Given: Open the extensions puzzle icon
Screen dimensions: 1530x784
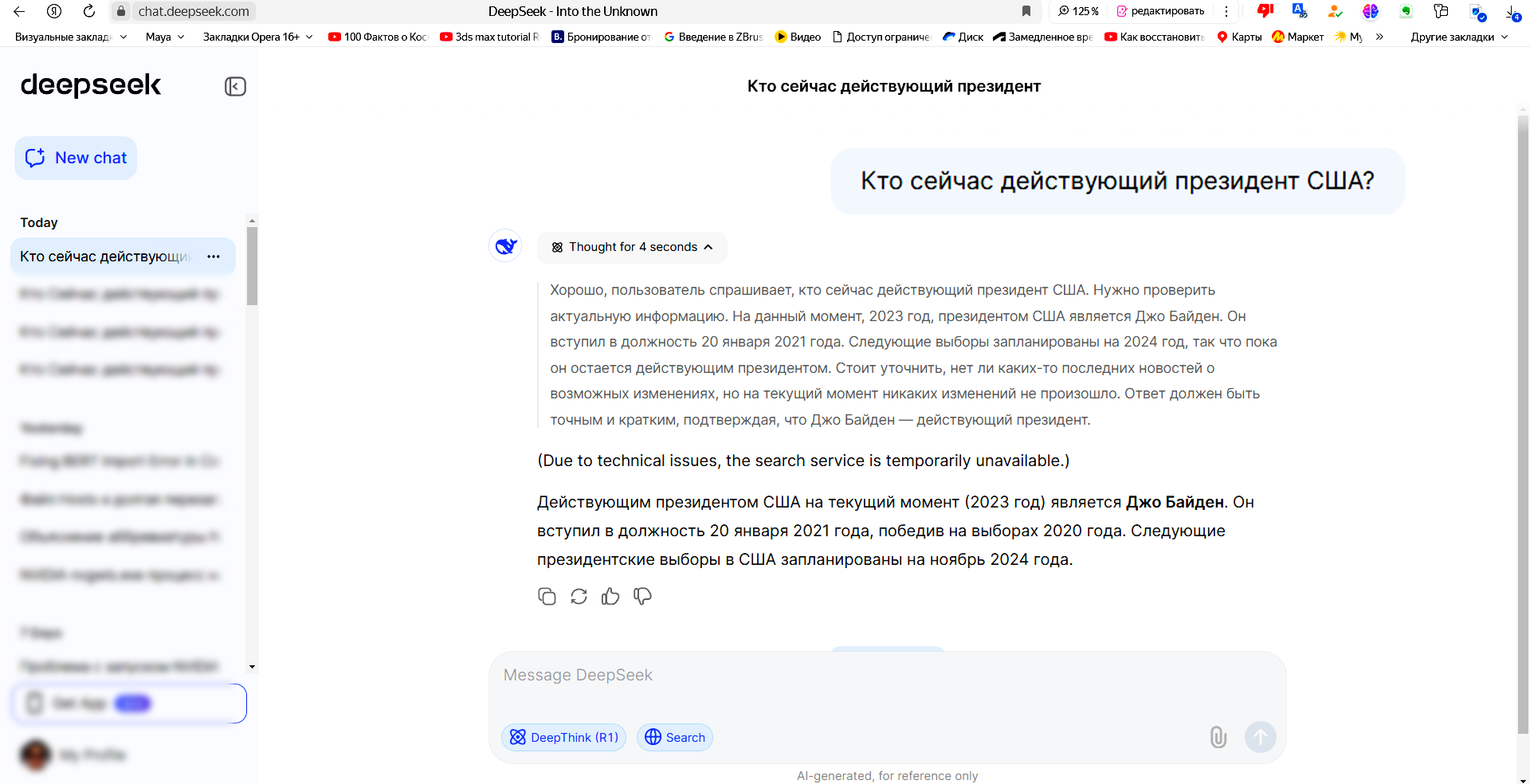Looking at the screenshot, I should click(x=1441, y=11).
